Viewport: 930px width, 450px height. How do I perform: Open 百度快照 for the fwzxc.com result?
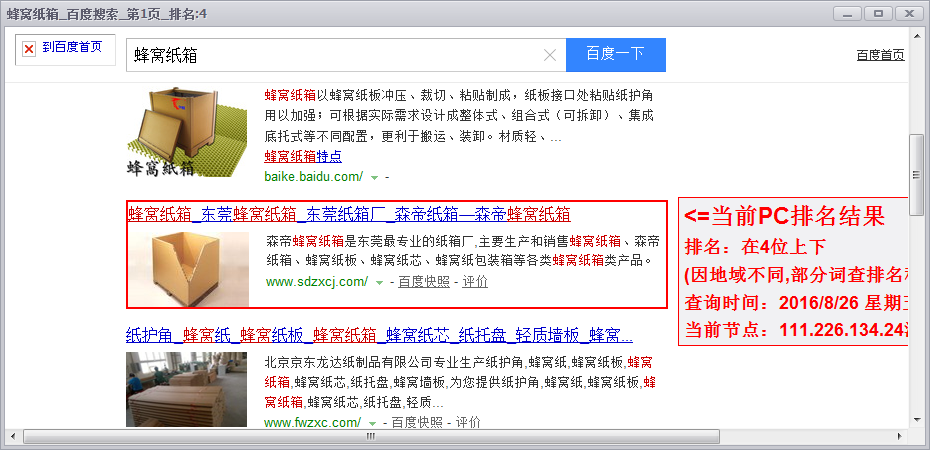pyautogui.click(x=417, y=423)
